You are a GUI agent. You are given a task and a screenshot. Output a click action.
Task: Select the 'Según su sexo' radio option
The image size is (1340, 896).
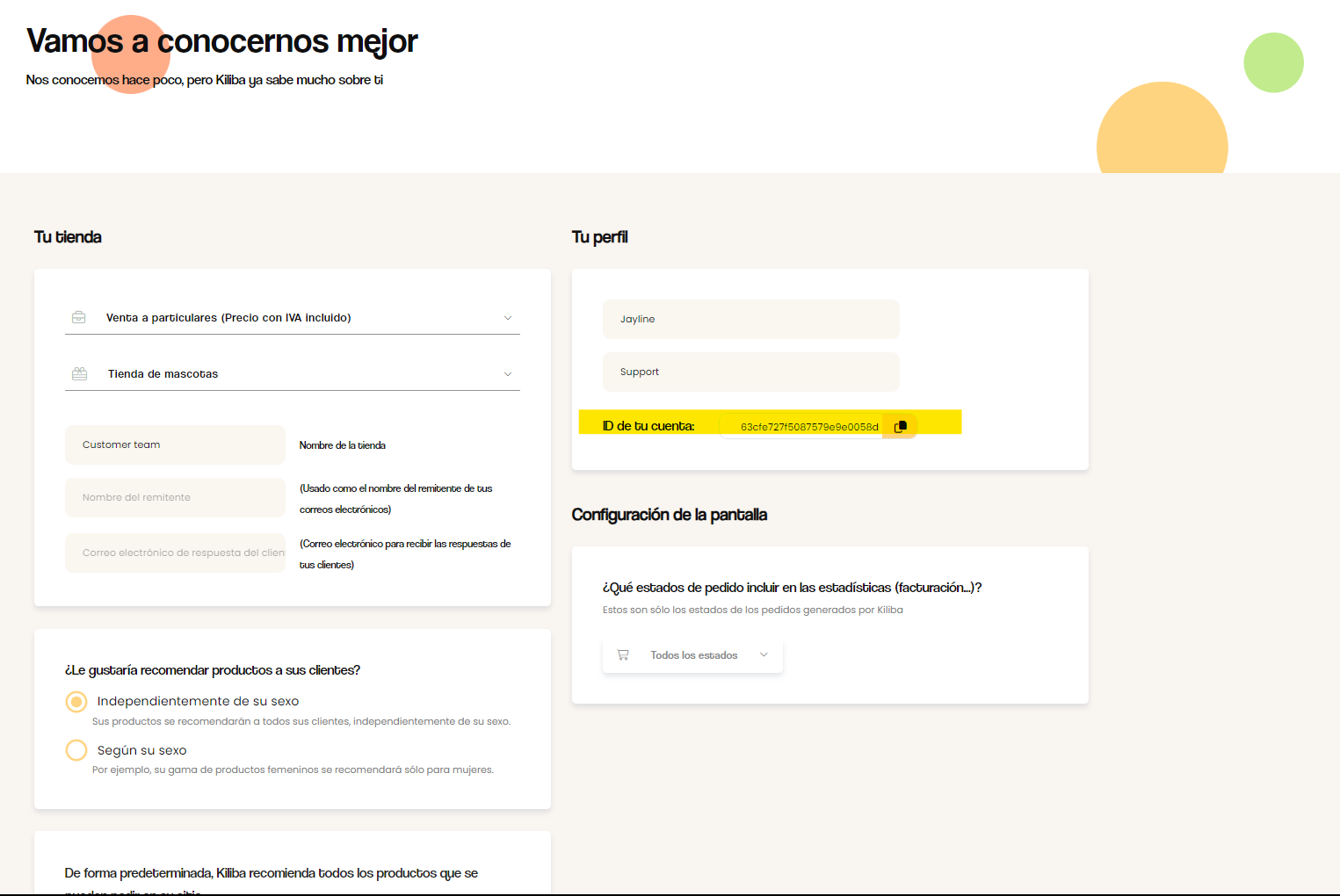(x=76, y=749)
